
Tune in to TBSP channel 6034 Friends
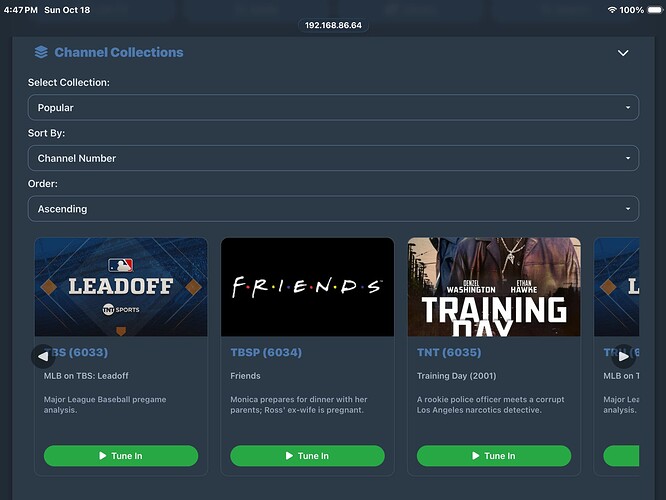point(307,456)
